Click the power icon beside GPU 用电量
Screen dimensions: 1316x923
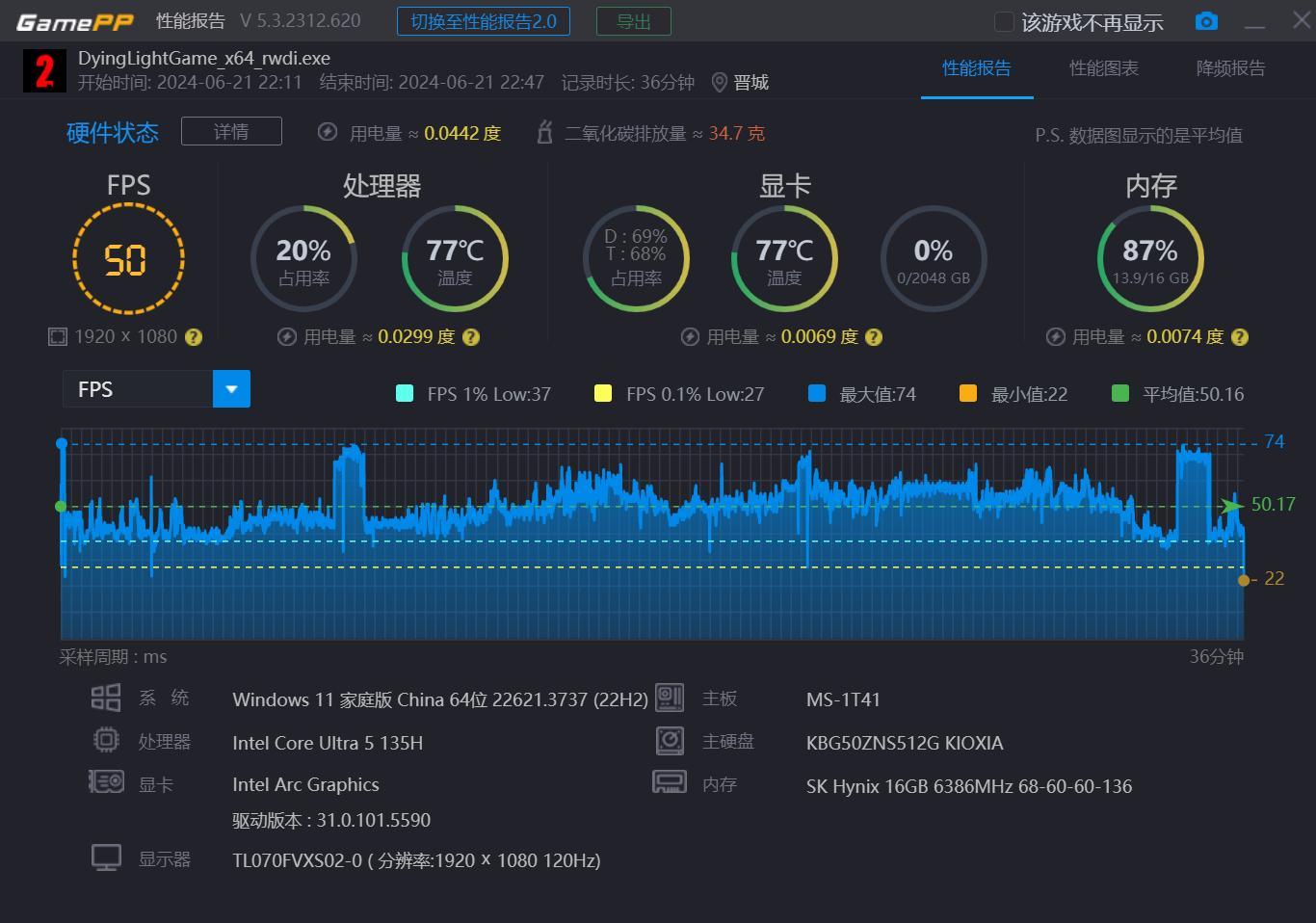pyautogui.click(x=690, y=337)
